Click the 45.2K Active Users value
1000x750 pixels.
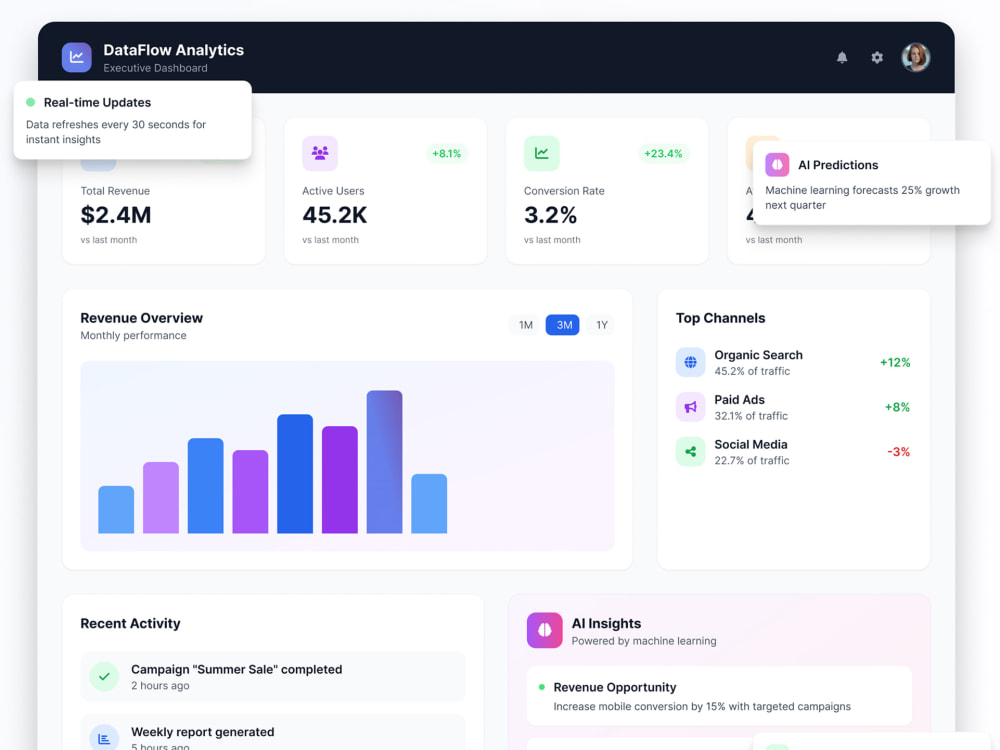point(335,216)
